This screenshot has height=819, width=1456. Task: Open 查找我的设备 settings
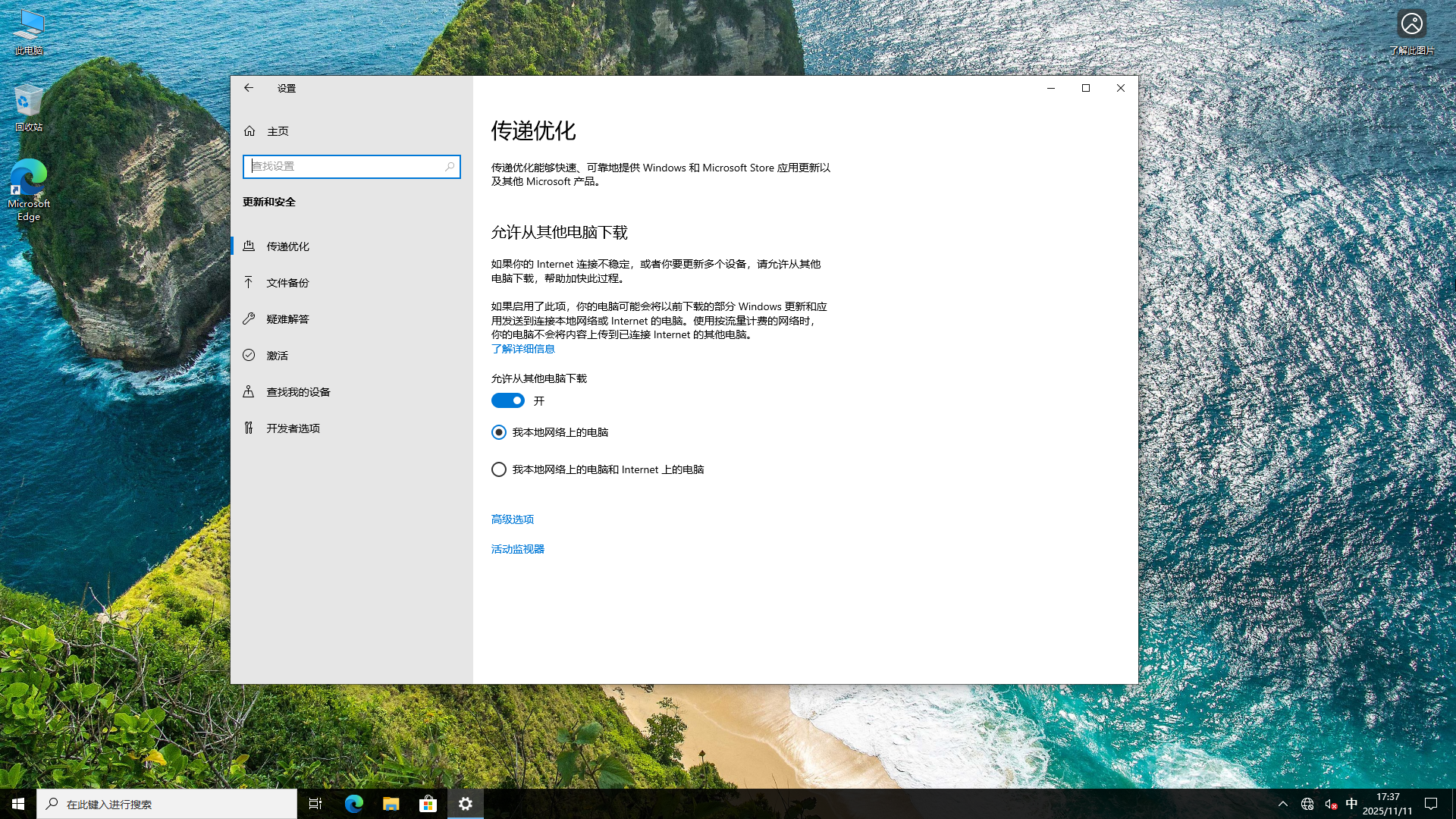(x=297, y=391)
